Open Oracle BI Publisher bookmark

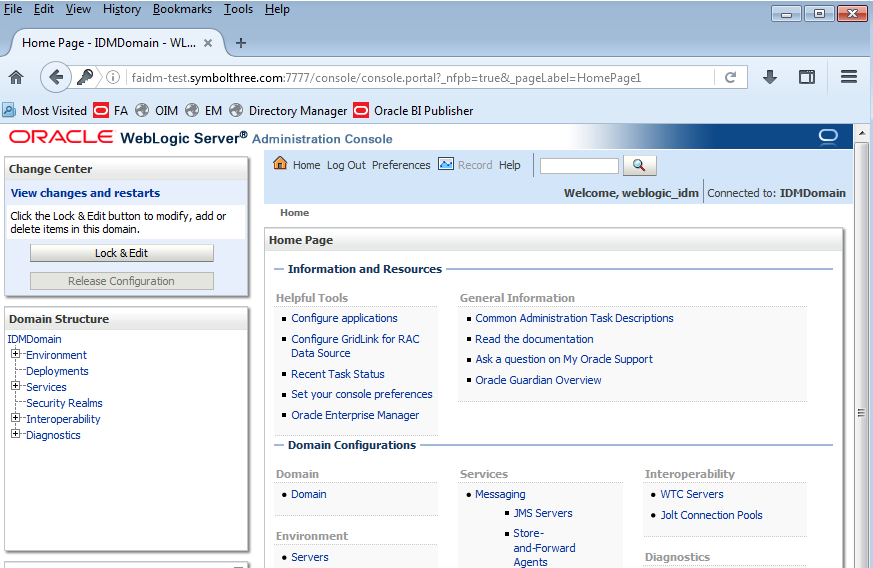click(423, 111)
